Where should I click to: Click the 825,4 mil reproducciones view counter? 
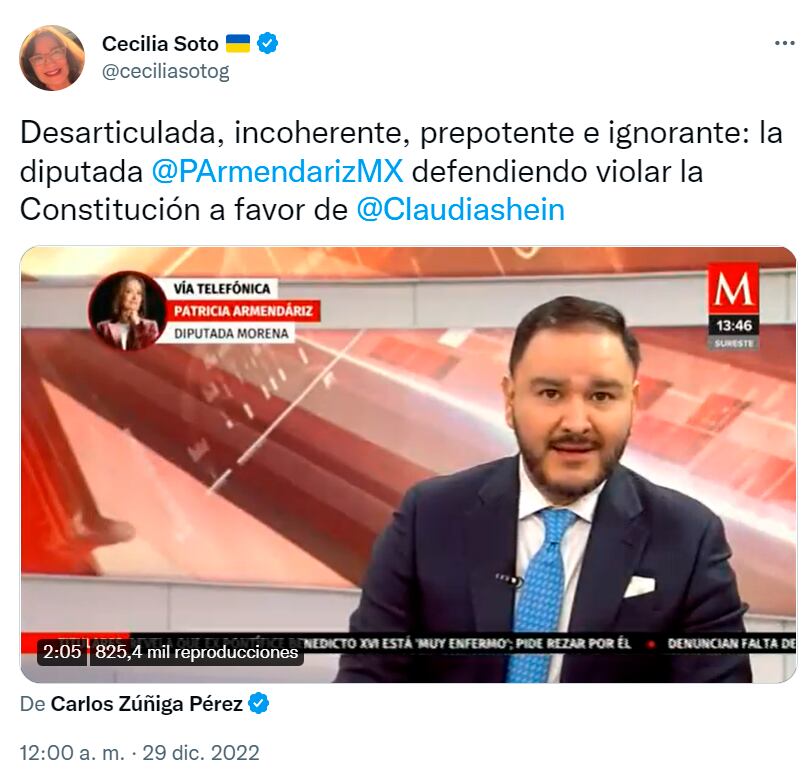tap(196, 652)
